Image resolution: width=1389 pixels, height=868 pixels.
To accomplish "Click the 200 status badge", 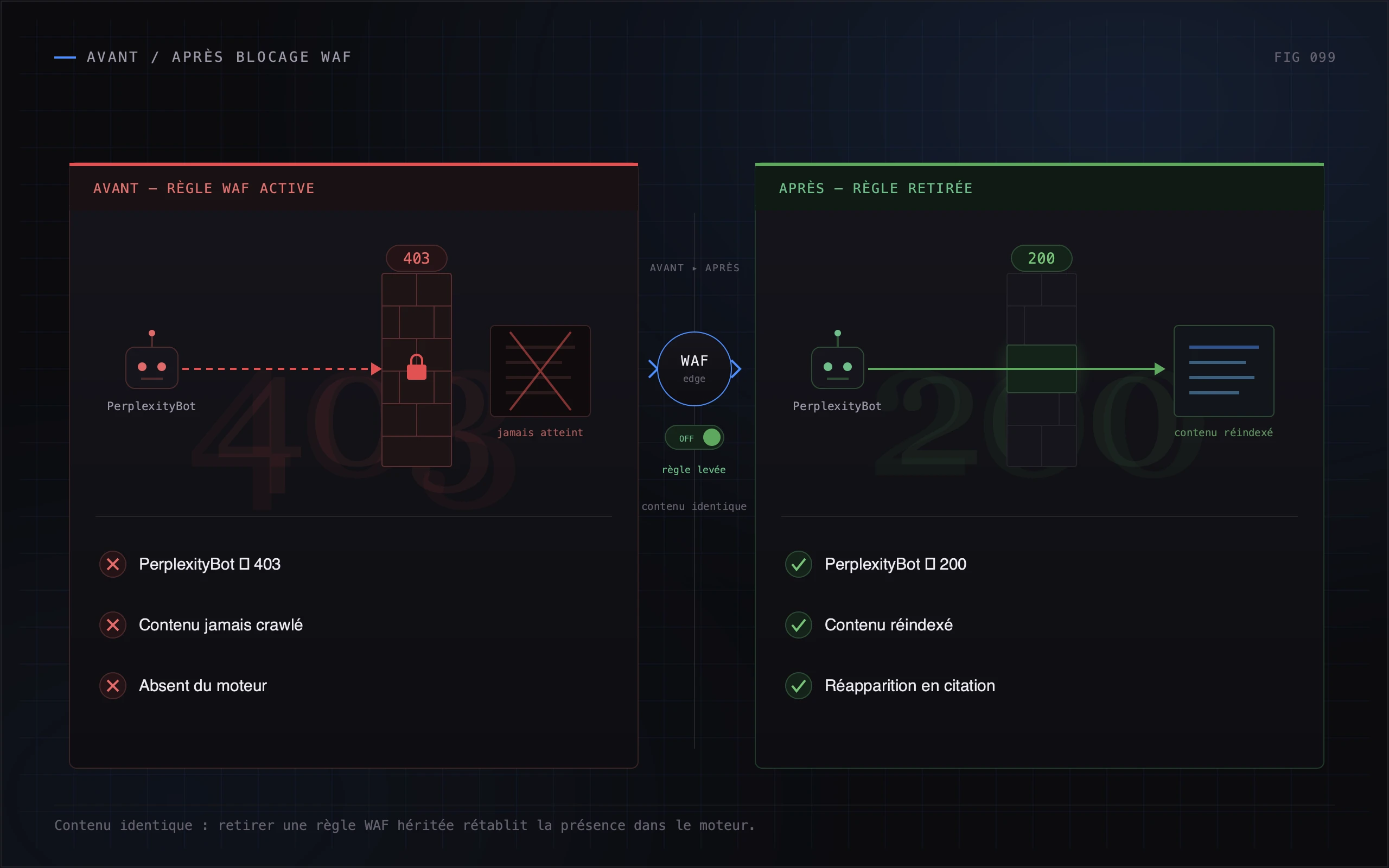I will pyautogui.click(x=1042, y=258).
